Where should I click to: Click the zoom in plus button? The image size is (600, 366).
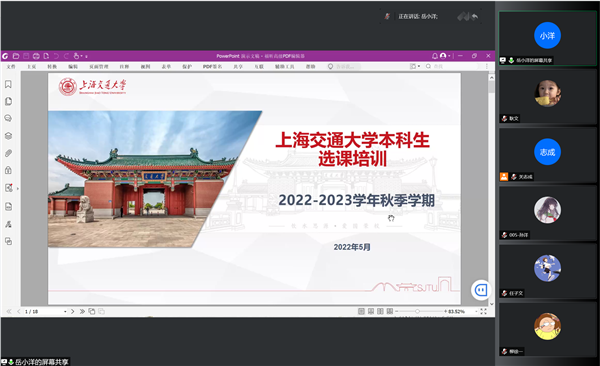[x=445, y=311]
